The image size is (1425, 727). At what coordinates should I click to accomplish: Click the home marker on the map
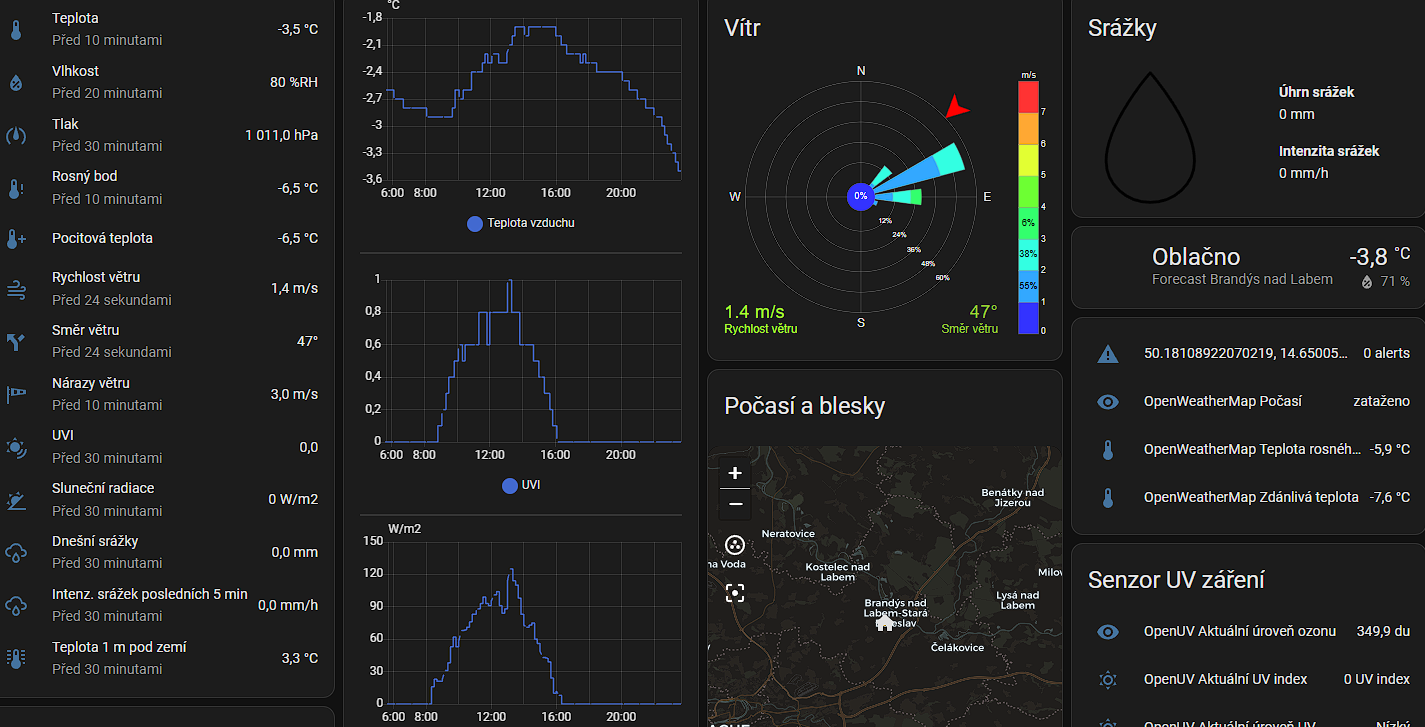884,622
